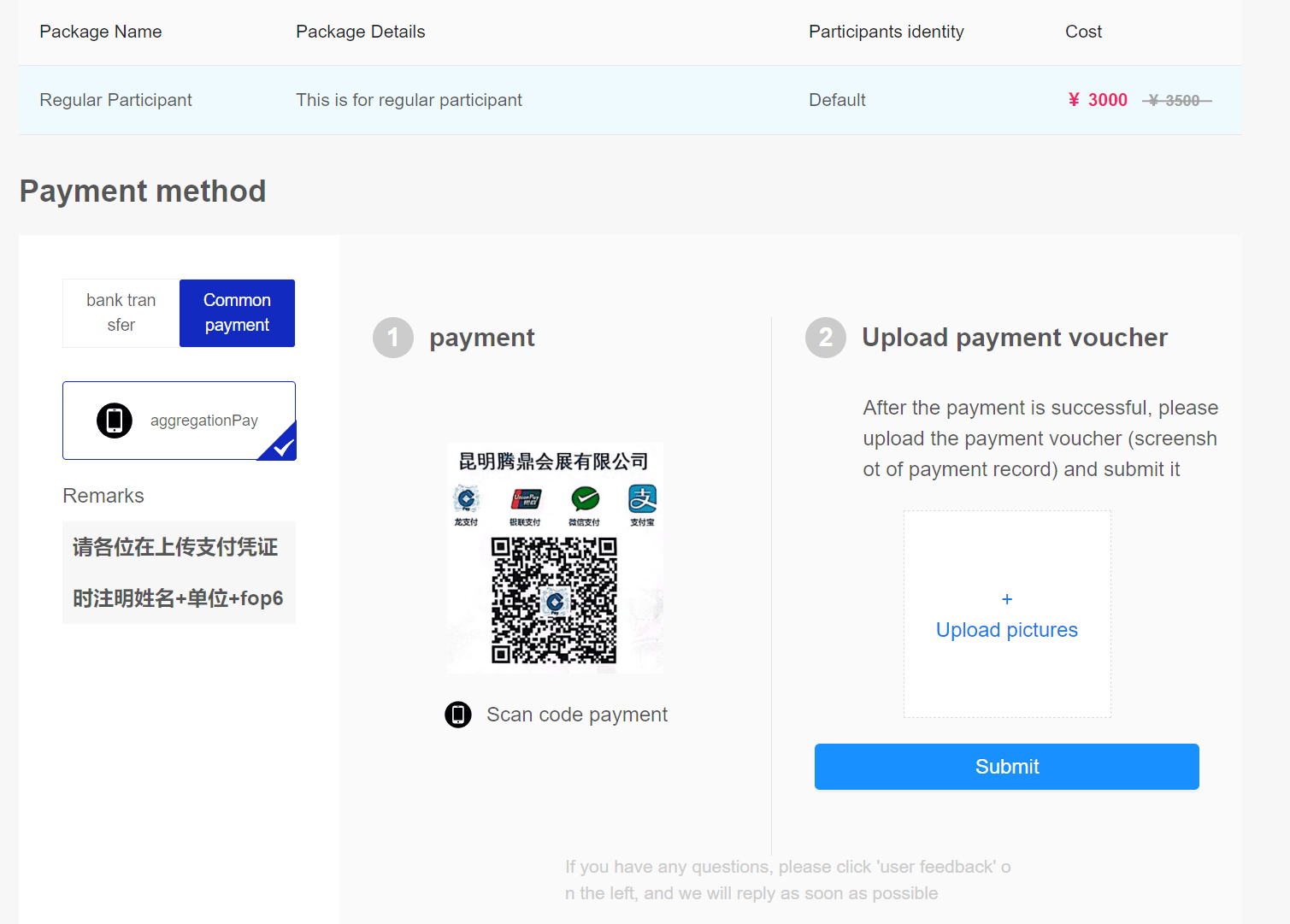
Task: Click the aggregationPay phone icon
Action: pos(115,421)
